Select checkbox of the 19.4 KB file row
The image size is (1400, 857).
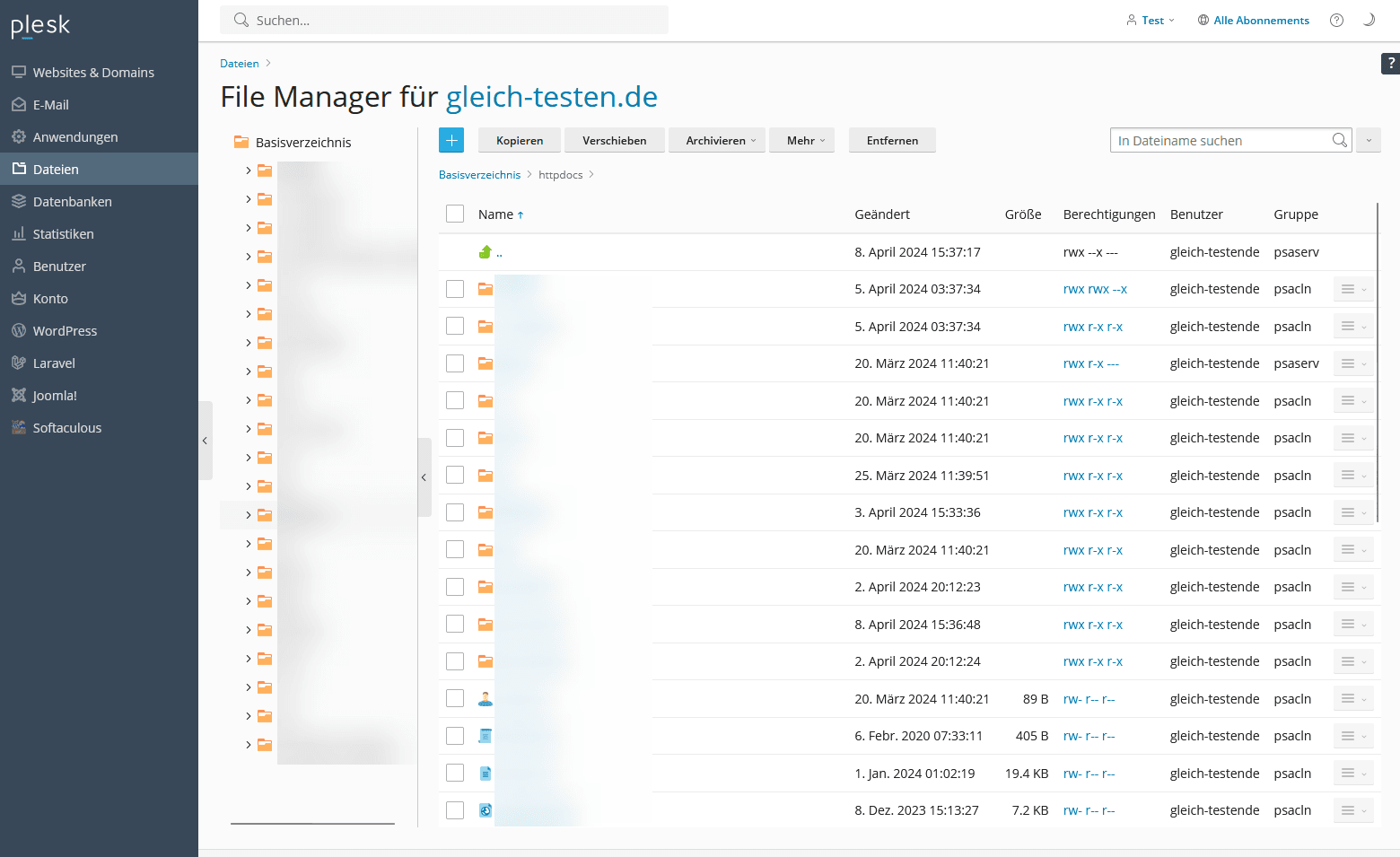click(x=455, y=773)
